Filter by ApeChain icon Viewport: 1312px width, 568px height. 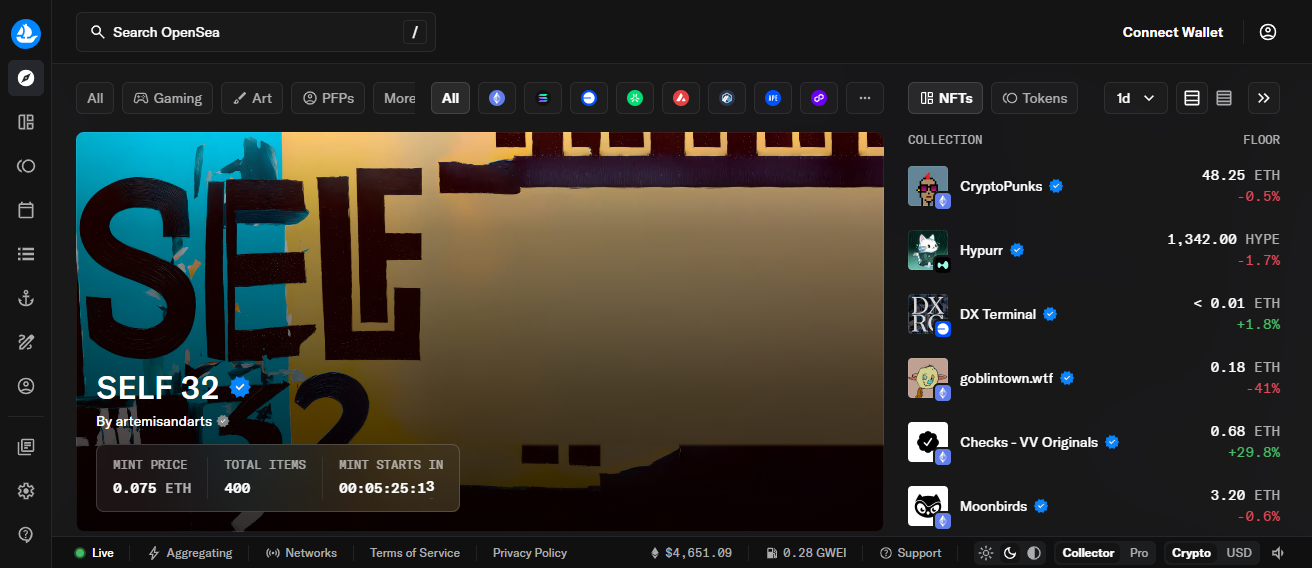click(773, 98)
